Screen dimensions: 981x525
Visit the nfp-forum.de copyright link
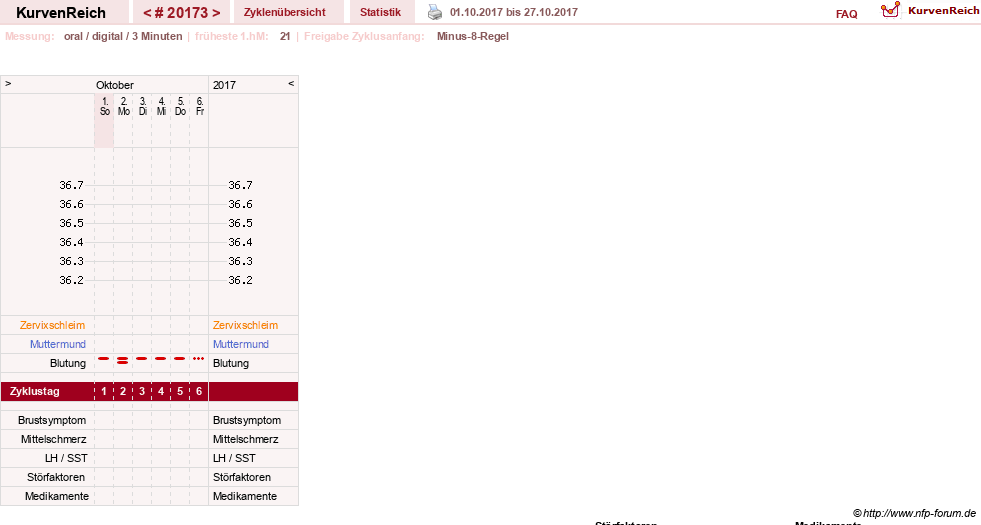pos(914,513)
